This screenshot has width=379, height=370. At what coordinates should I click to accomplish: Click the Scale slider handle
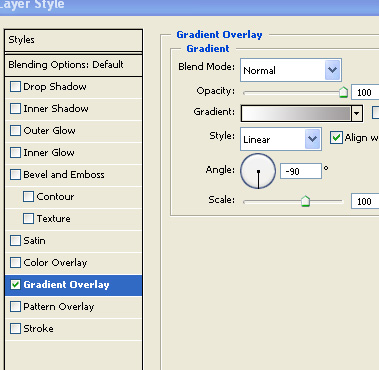tap(305, 201)
